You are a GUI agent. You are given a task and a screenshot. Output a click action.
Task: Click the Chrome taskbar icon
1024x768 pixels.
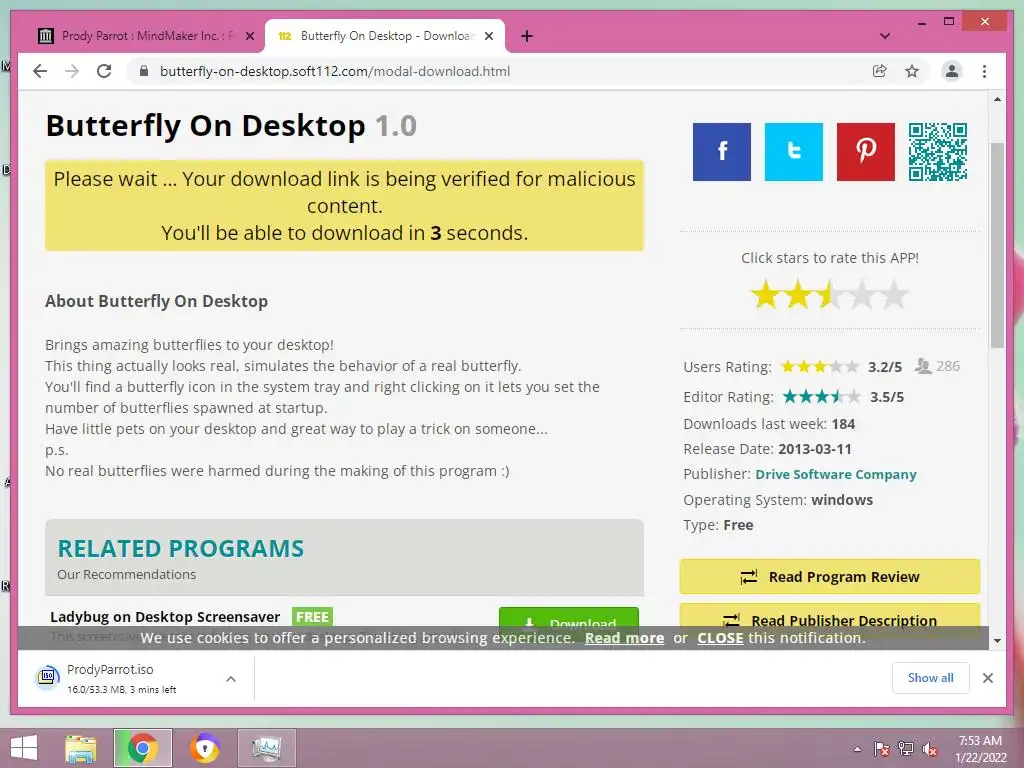pyautogui.click(x=142, y=748)
